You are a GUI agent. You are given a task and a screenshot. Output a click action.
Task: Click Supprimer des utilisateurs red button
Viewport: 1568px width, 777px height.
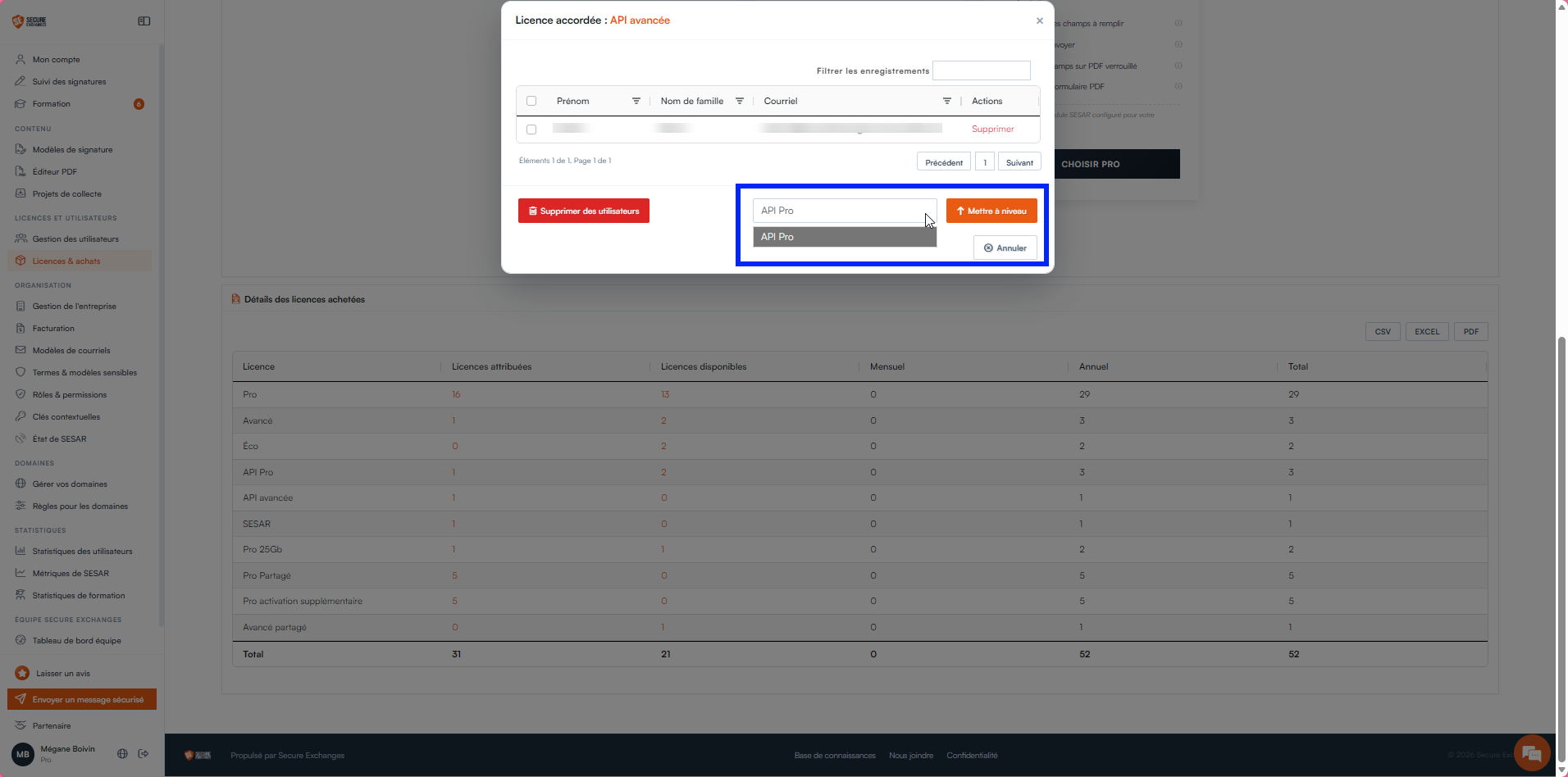click(584, 211)
